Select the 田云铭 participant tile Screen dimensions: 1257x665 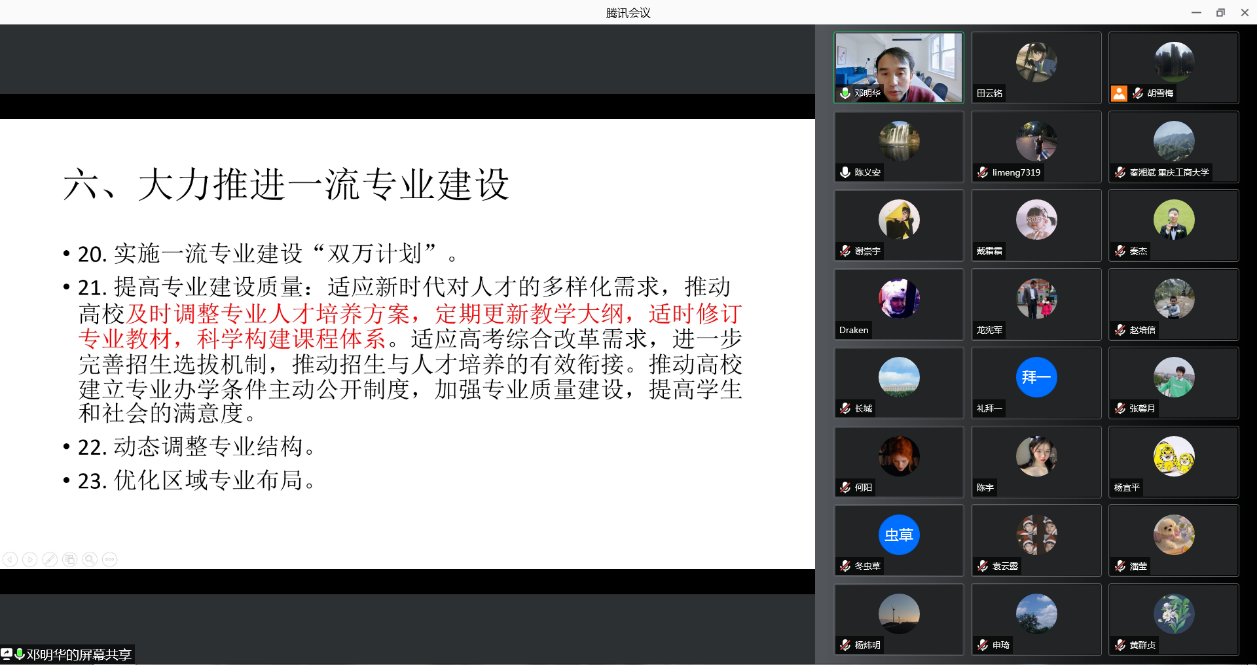tap(1036, 67)
